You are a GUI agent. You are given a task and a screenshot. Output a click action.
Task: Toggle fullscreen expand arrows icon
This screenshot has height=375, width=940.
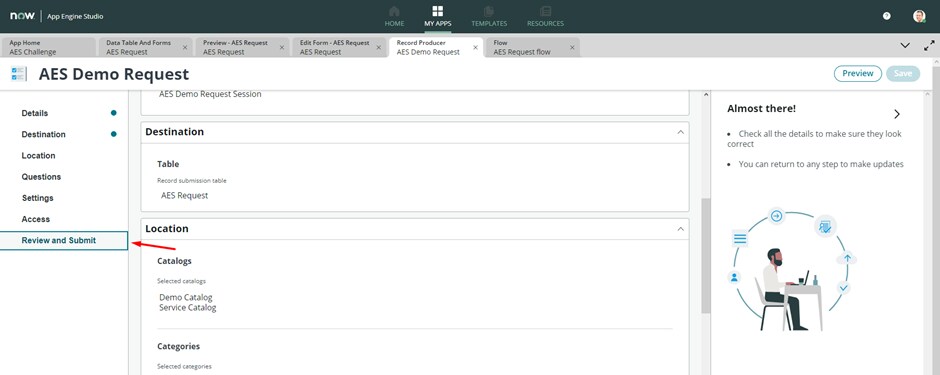929,46
